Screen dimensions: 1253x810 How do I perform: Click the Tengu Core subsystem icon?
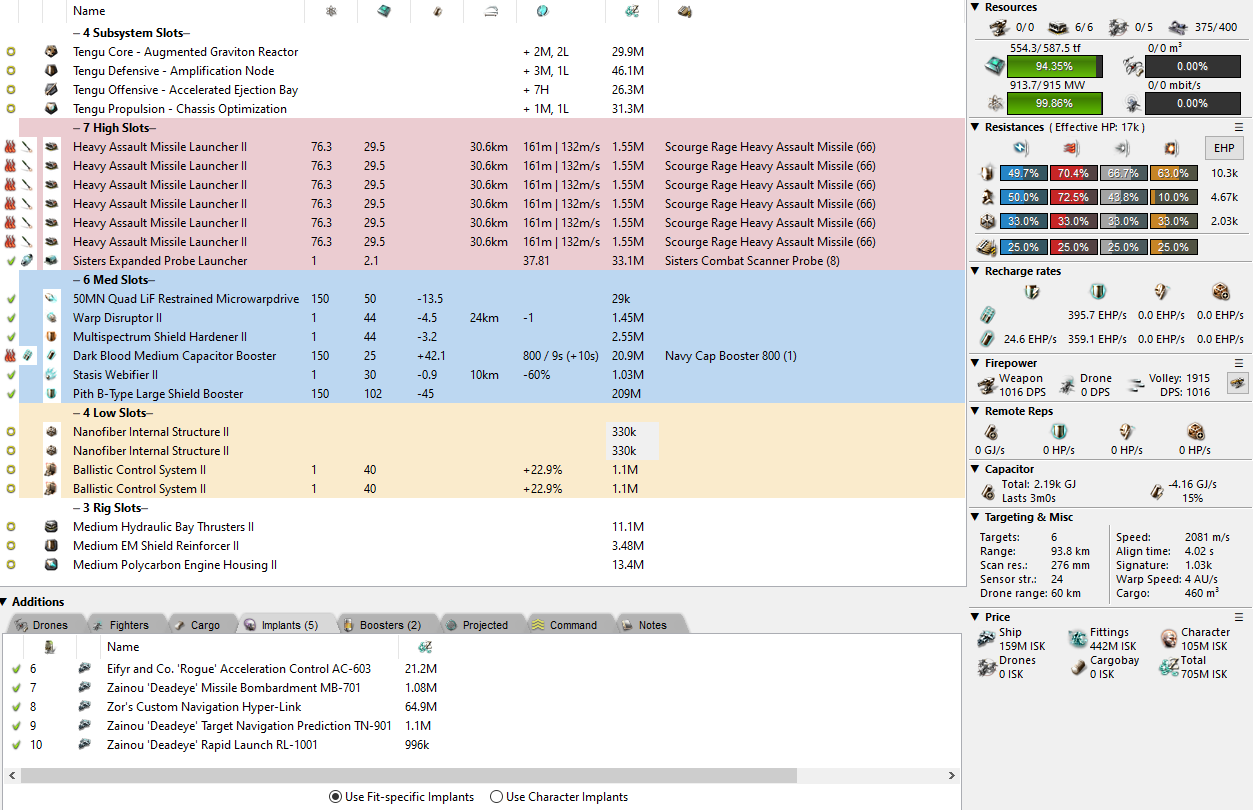(51, 52)
